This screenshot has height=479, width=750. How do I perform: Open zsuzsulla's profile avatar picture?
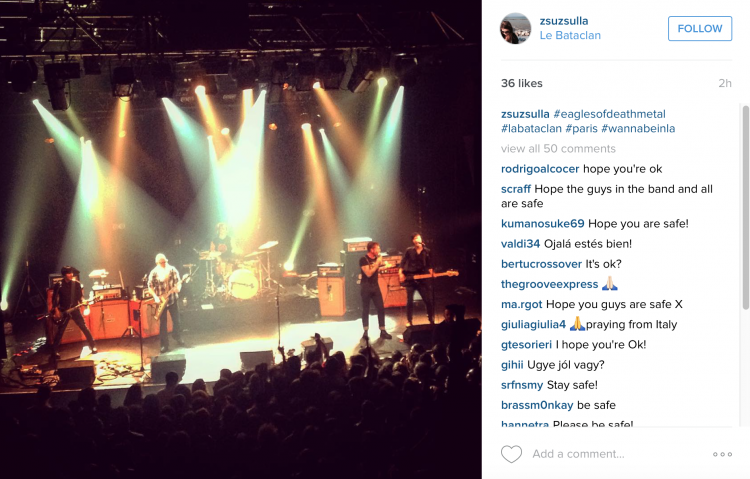click(x=515, y=28)
